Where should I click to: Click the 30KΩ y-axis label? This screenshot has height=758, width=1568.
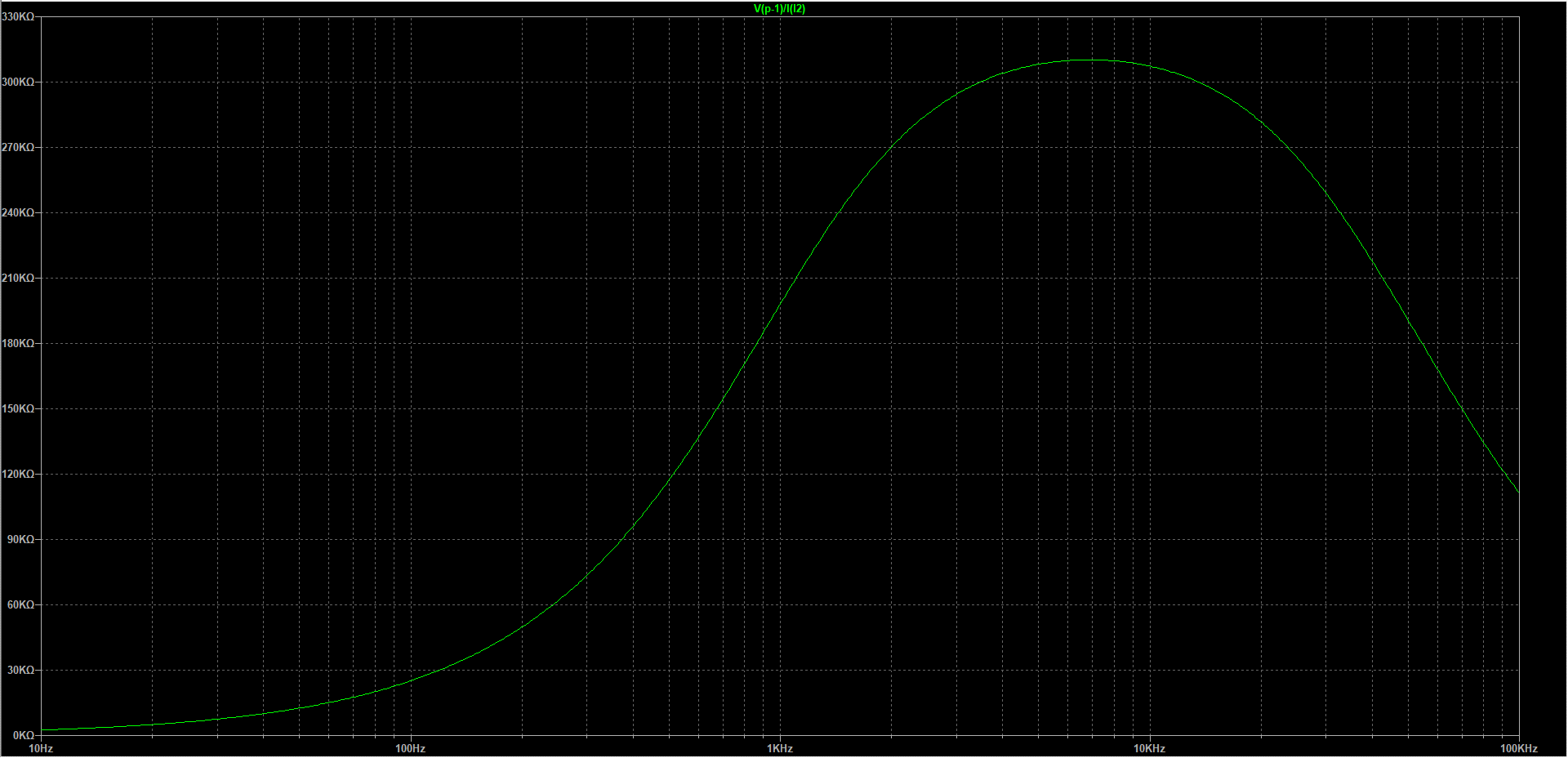(21, 670)
